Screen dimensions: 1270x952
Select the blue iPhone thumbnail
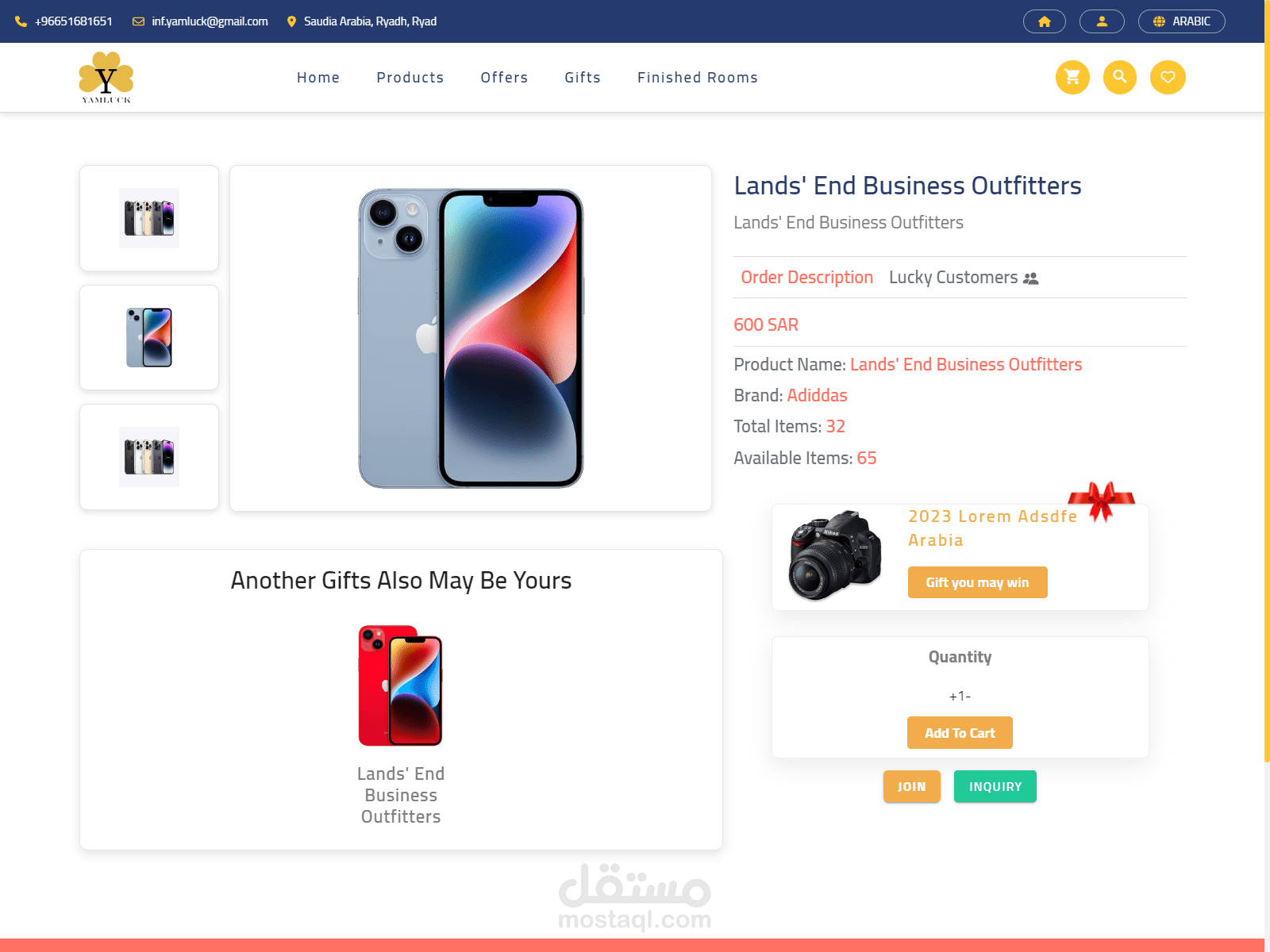(149, 337)
